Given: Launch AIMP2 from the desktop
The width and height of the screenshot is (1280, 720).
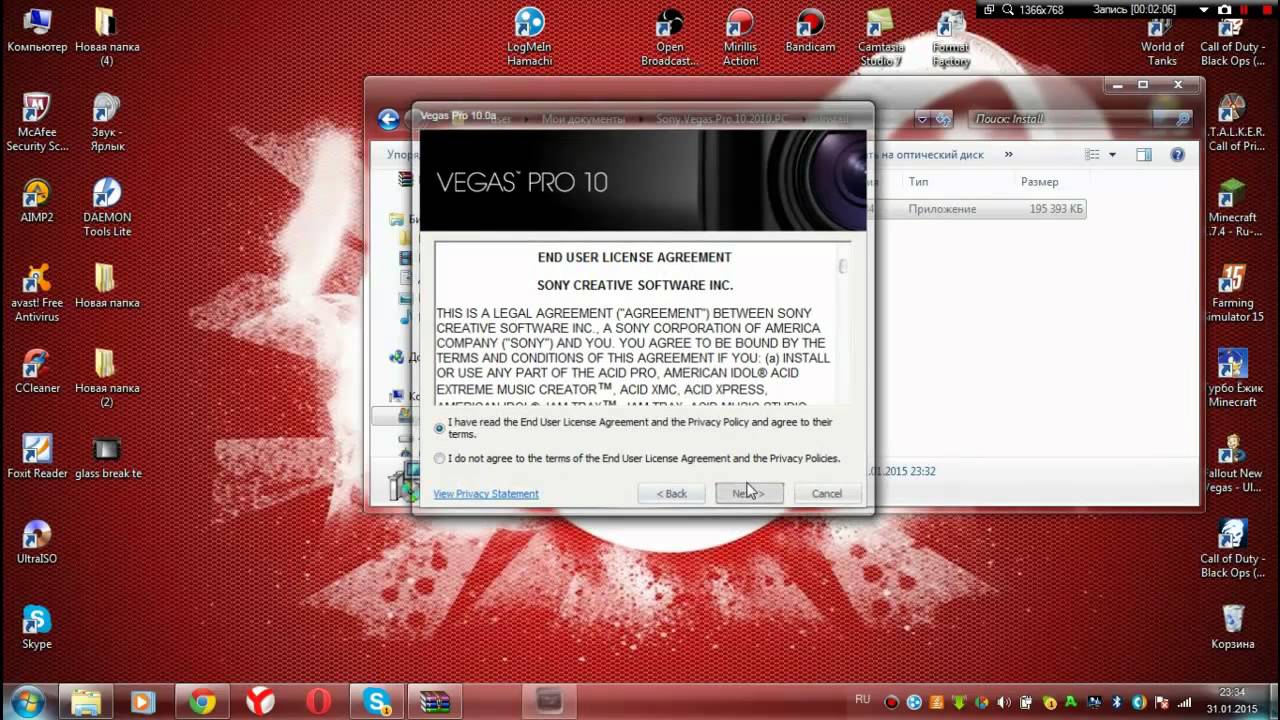Looking at the screenshot, I should 37,201.
